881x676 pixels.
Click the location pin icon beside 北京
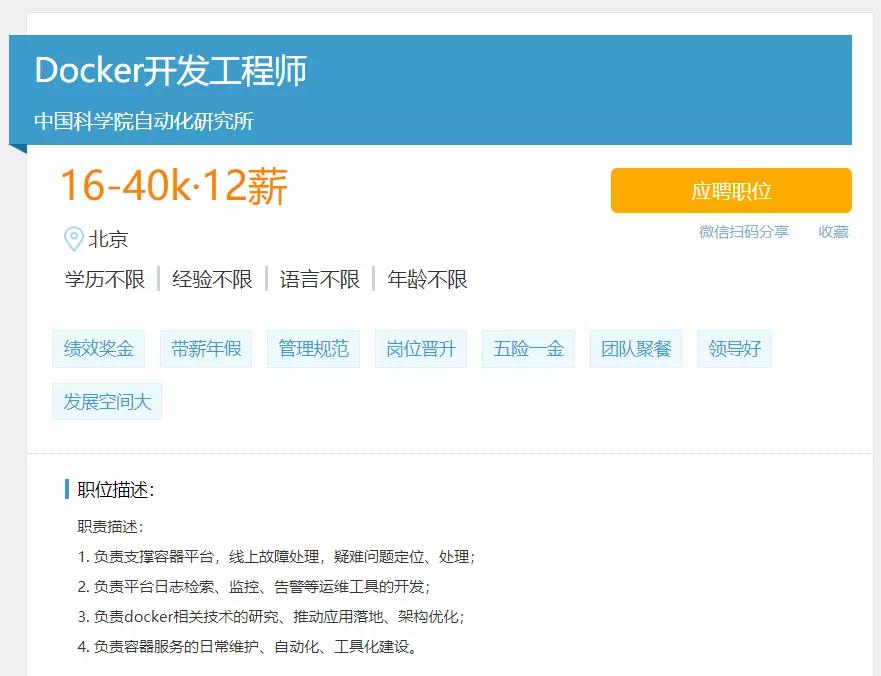tap(73, 239)
